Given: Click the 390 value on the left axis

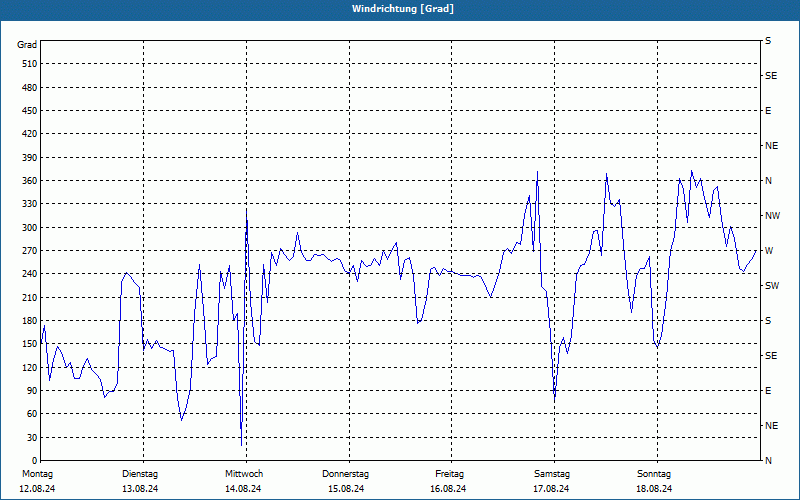Looking at the screenshot, I should [30, 158].
